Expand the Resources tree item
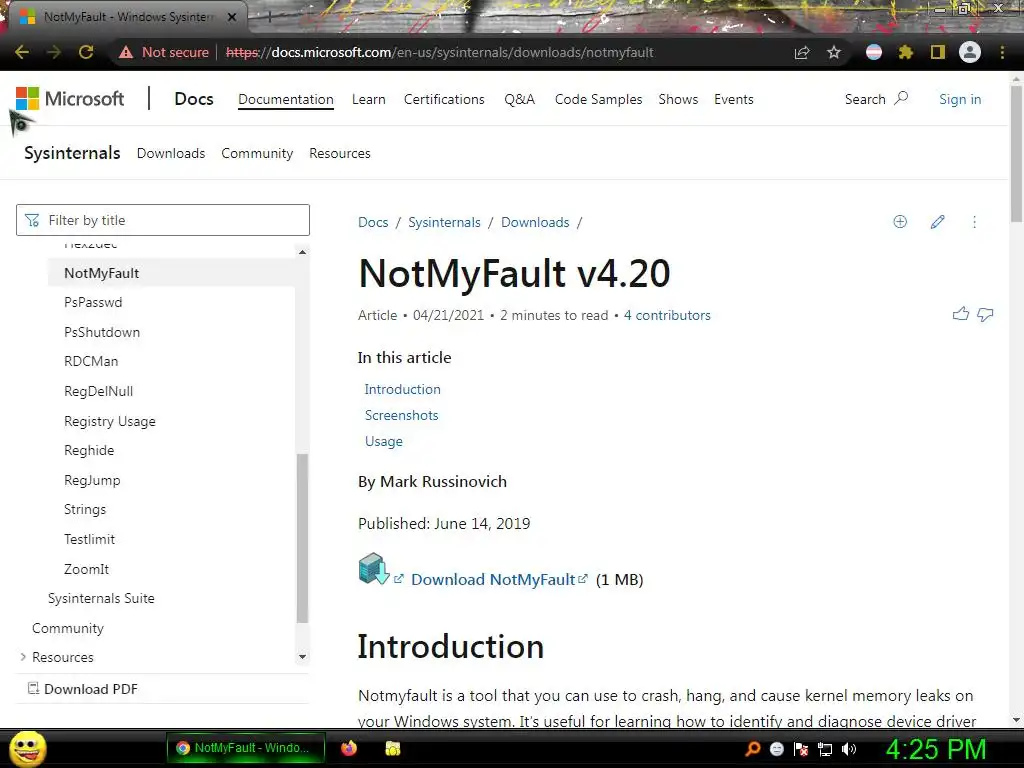This screenshot has height=768, width=1024. (x=24, y=657)
